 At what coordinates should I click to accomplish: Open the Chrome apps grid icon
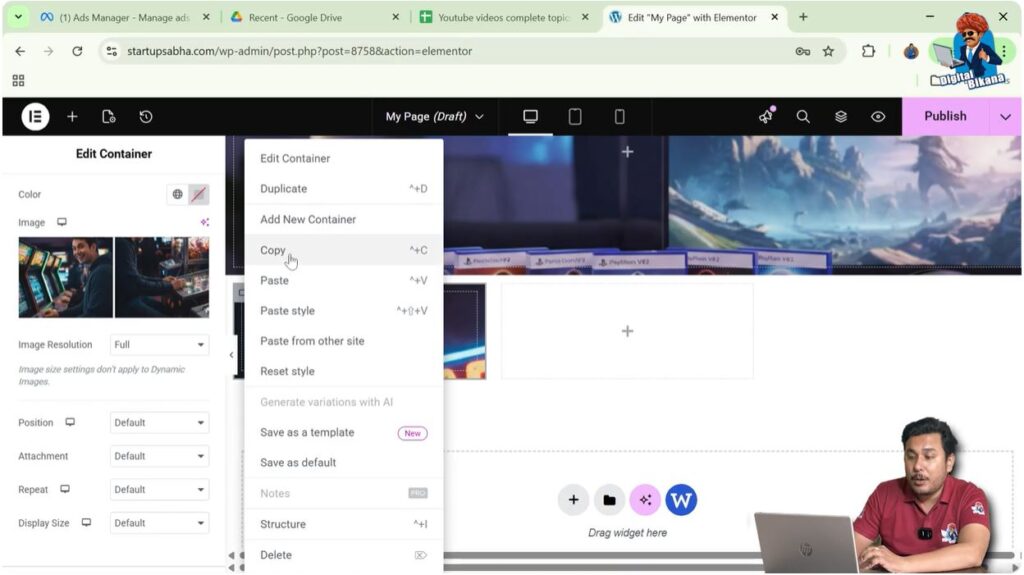tap(18, 80)
